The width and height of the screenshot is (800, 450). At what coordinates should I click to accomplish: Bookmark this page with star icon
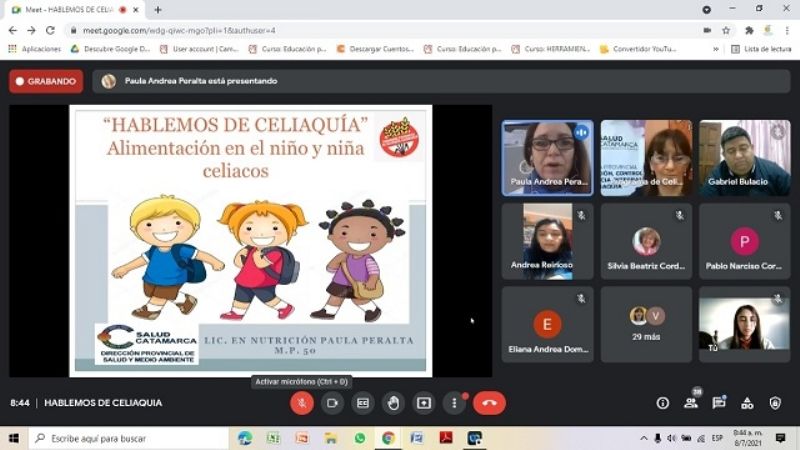(726, 31)
